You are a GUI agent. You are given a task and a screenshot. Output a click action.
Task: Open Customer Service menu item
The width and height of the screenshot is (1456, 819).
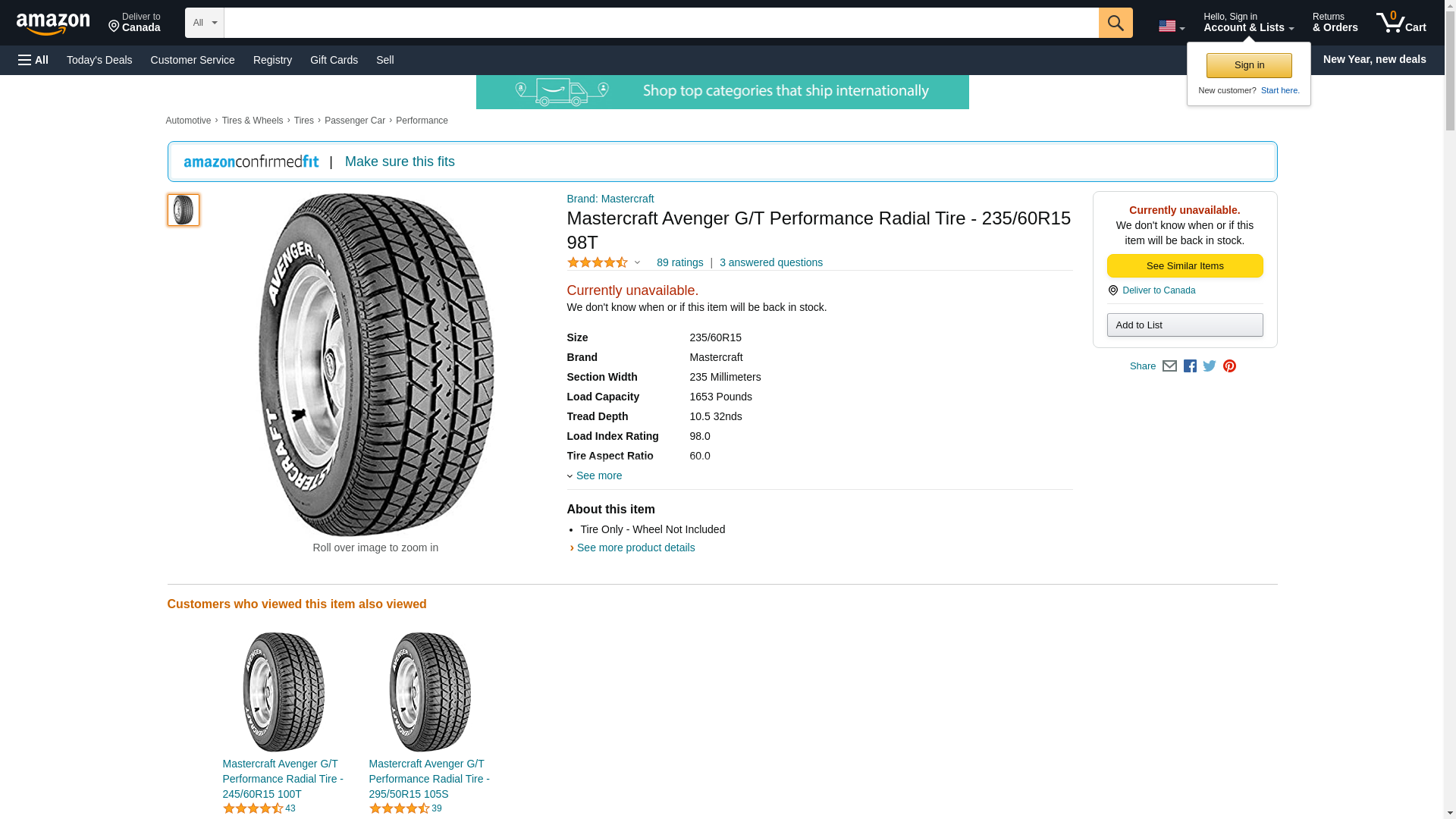click(193, 60)
